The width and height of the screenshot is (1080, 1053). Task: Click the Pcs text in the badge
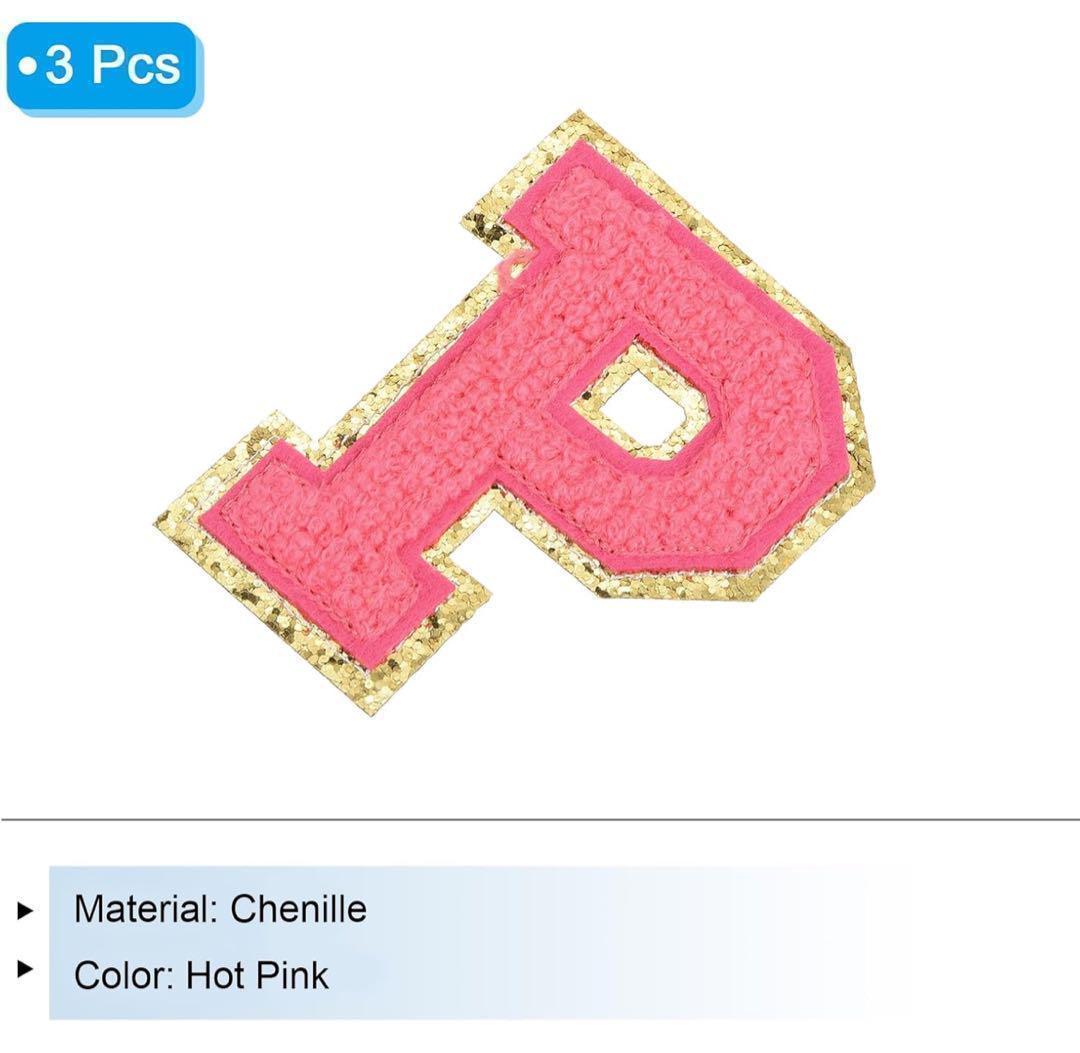coord(136,66)
